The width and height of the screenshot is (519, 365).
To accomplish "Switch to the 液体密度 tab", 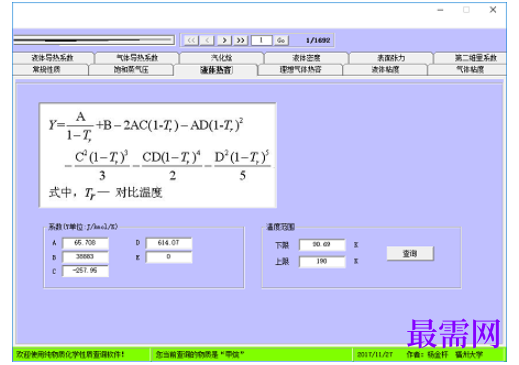I will coord(306,58).
